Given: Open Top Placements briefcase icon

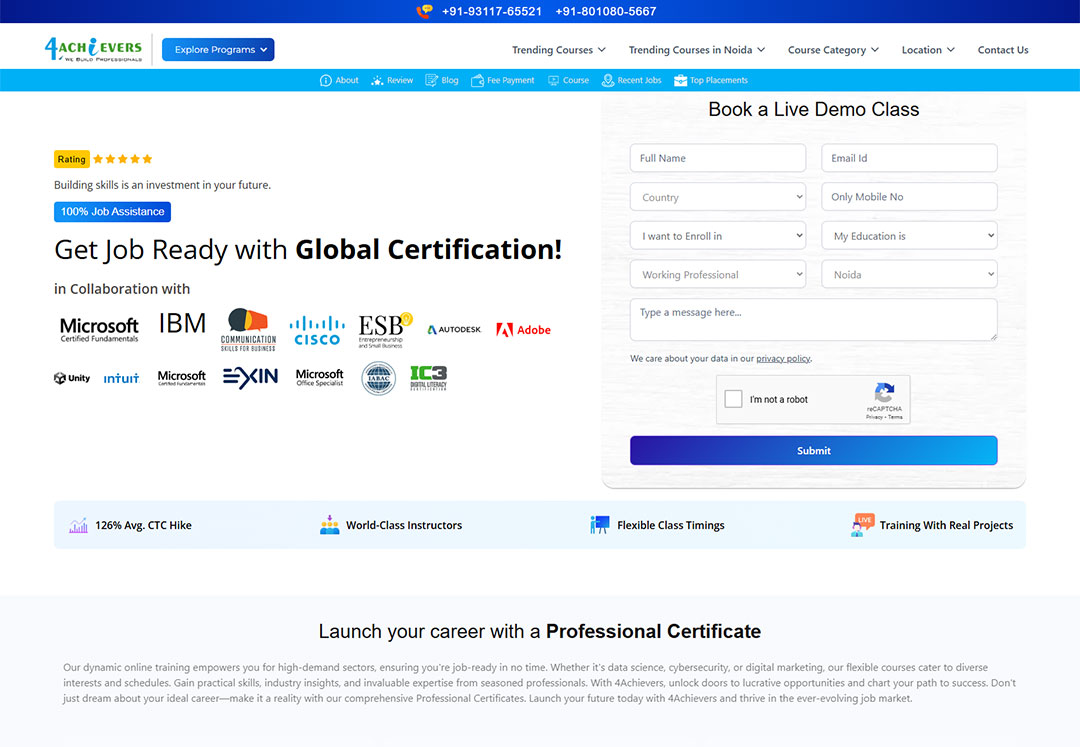Looking at the screenshot, I should tap(681, 80).
